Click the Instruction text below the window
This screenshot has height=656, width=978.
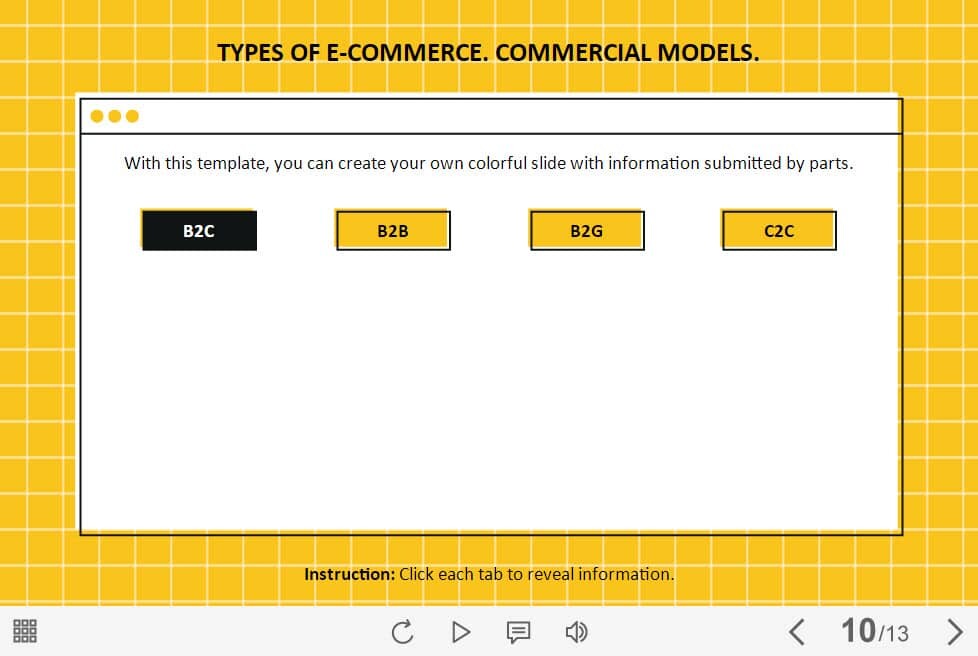coord(489,574)
